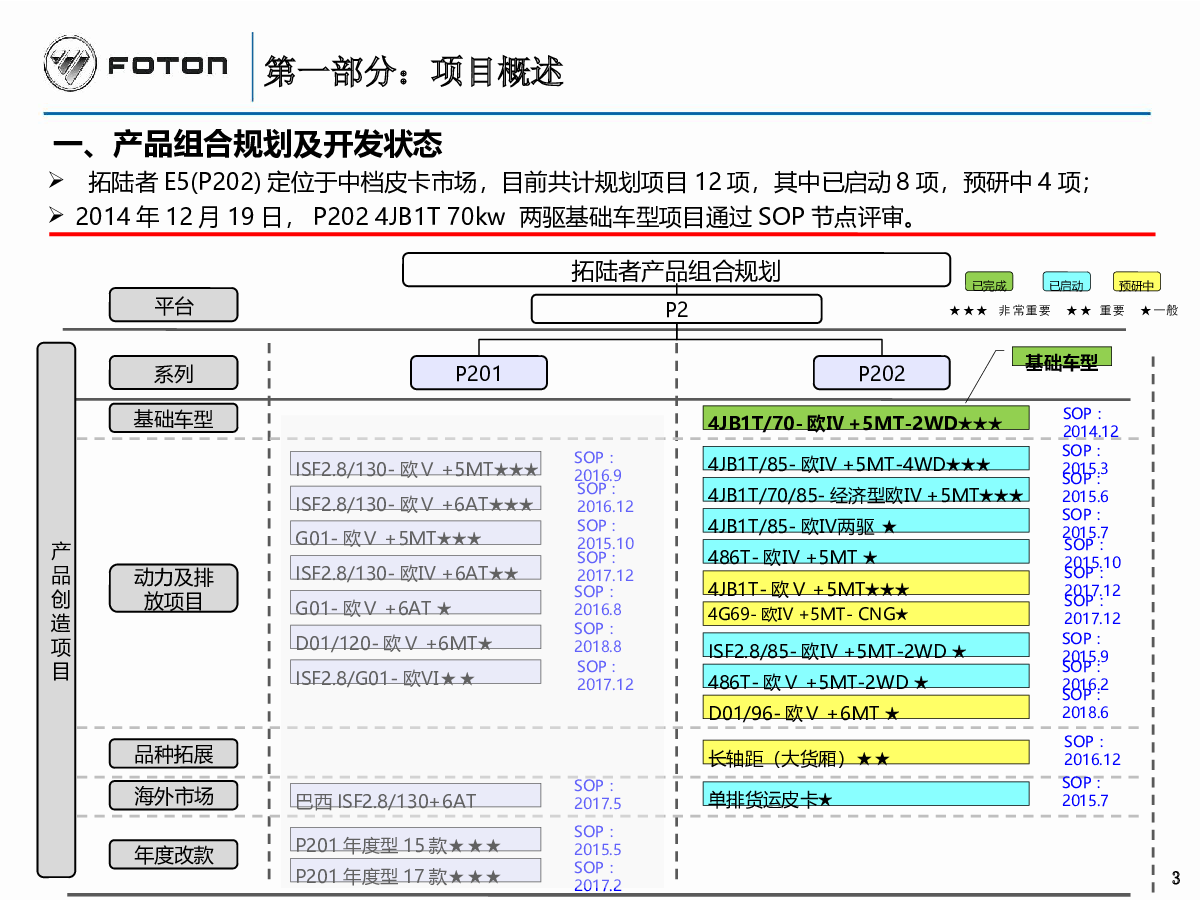Click item 4JB1T/85-欧IV+5MT-4WD★★★
Viewport: 1200px width, 900px height.
tap(867, 458)
